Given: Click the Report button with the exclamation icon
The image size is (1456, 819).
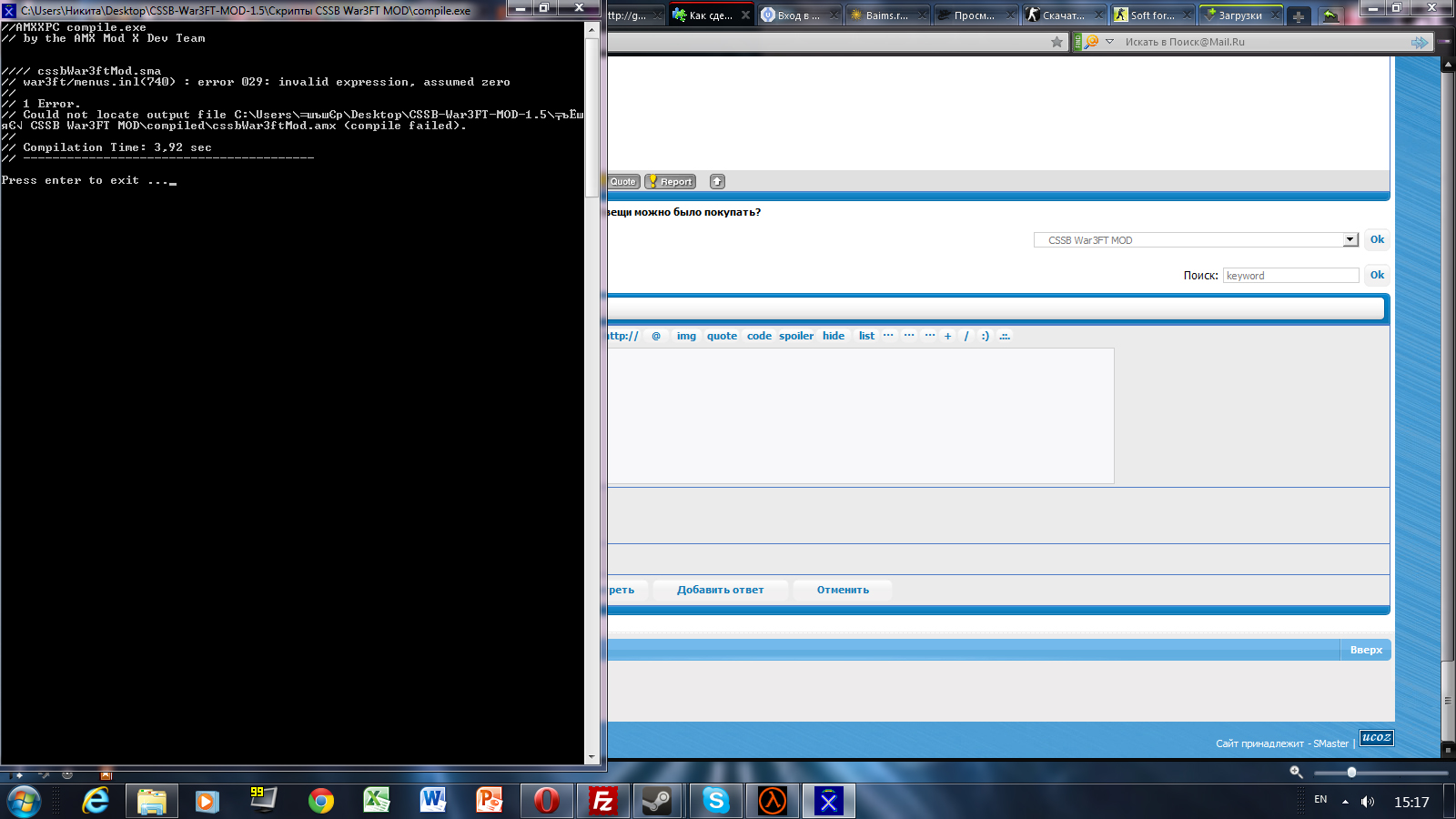Looking at the screenshot, I should click(670, 182).
